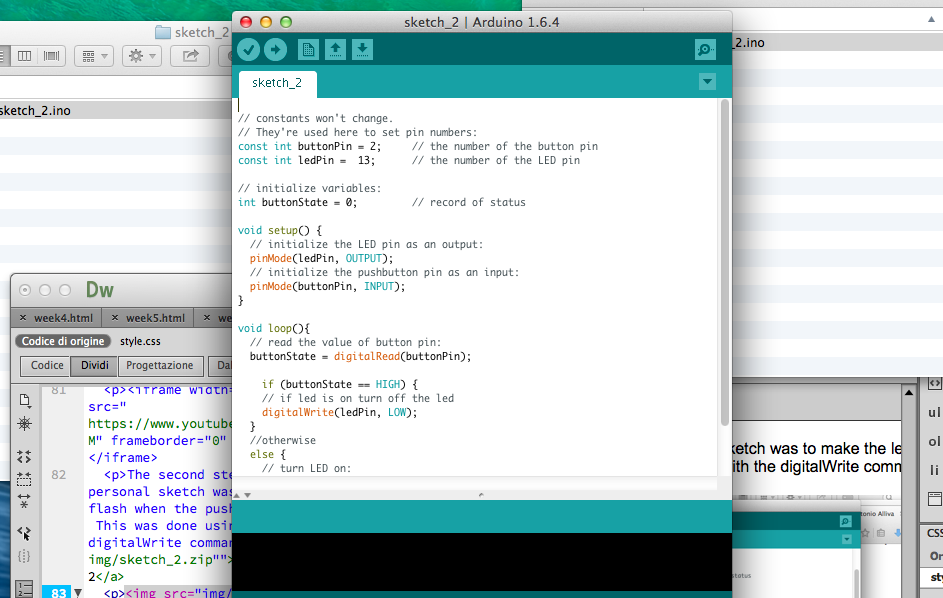Click the Arduino Verify checkmark button
Screen dimensions: 943x598
point(248,49)
